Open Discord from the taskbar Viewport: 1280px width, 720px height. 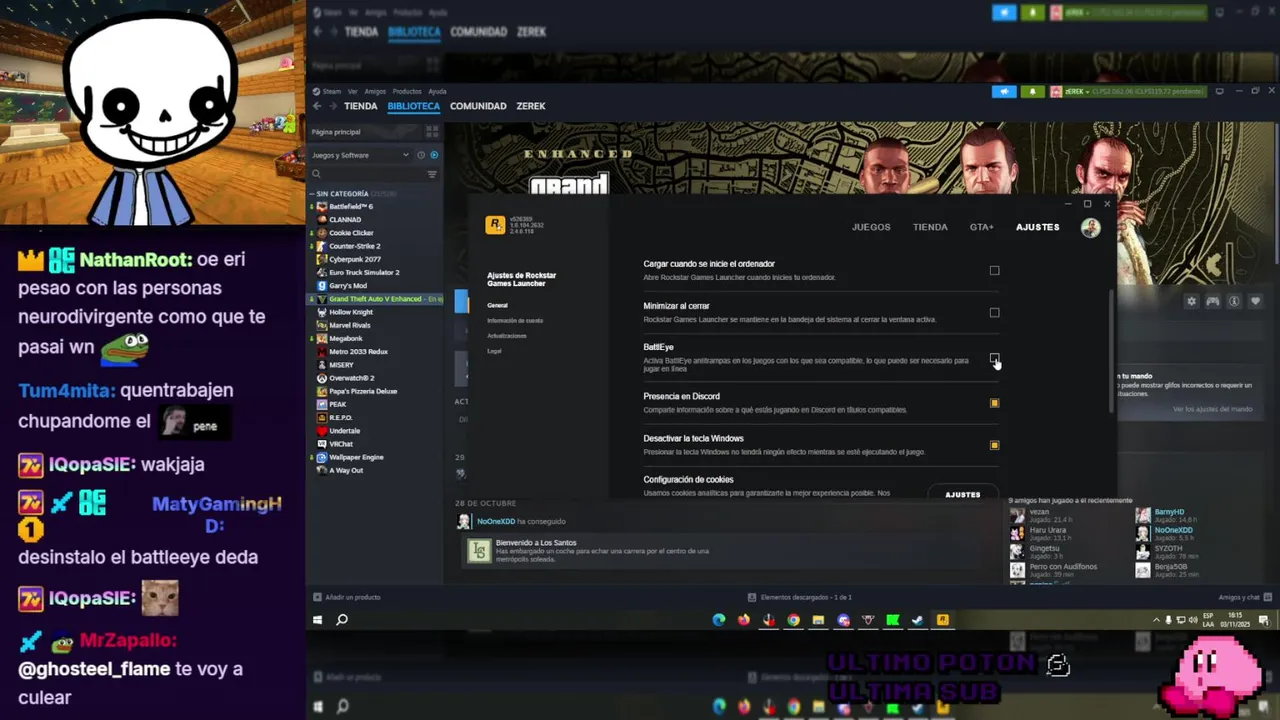click(843, 620)
